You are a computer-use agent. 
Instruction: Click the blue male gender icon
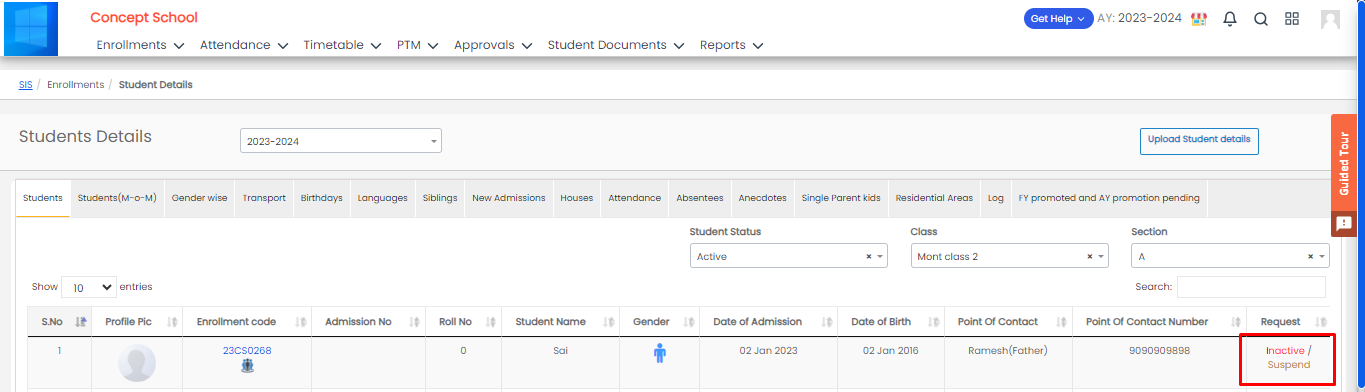[x=660, y=352]
